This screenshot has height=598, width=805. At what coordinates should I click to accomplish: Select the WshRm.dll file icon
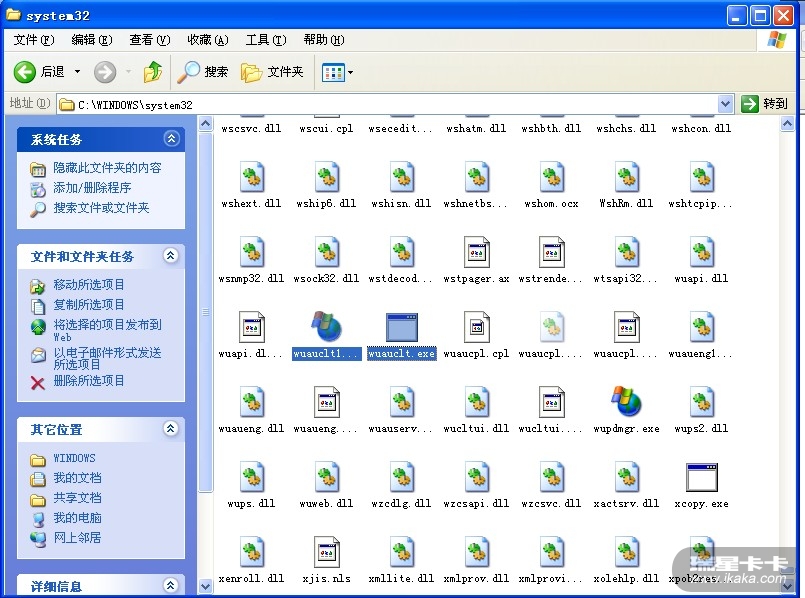coord(626,177)
